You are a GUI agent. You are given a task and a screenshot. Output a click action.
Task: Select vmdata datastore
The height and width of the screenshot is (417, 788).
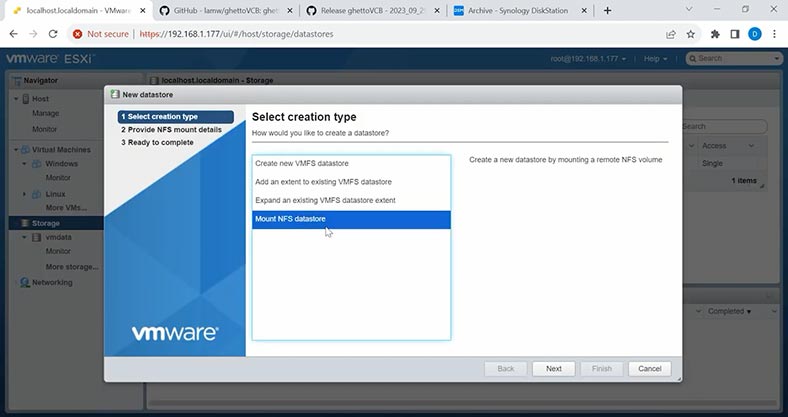coord(58,237)
